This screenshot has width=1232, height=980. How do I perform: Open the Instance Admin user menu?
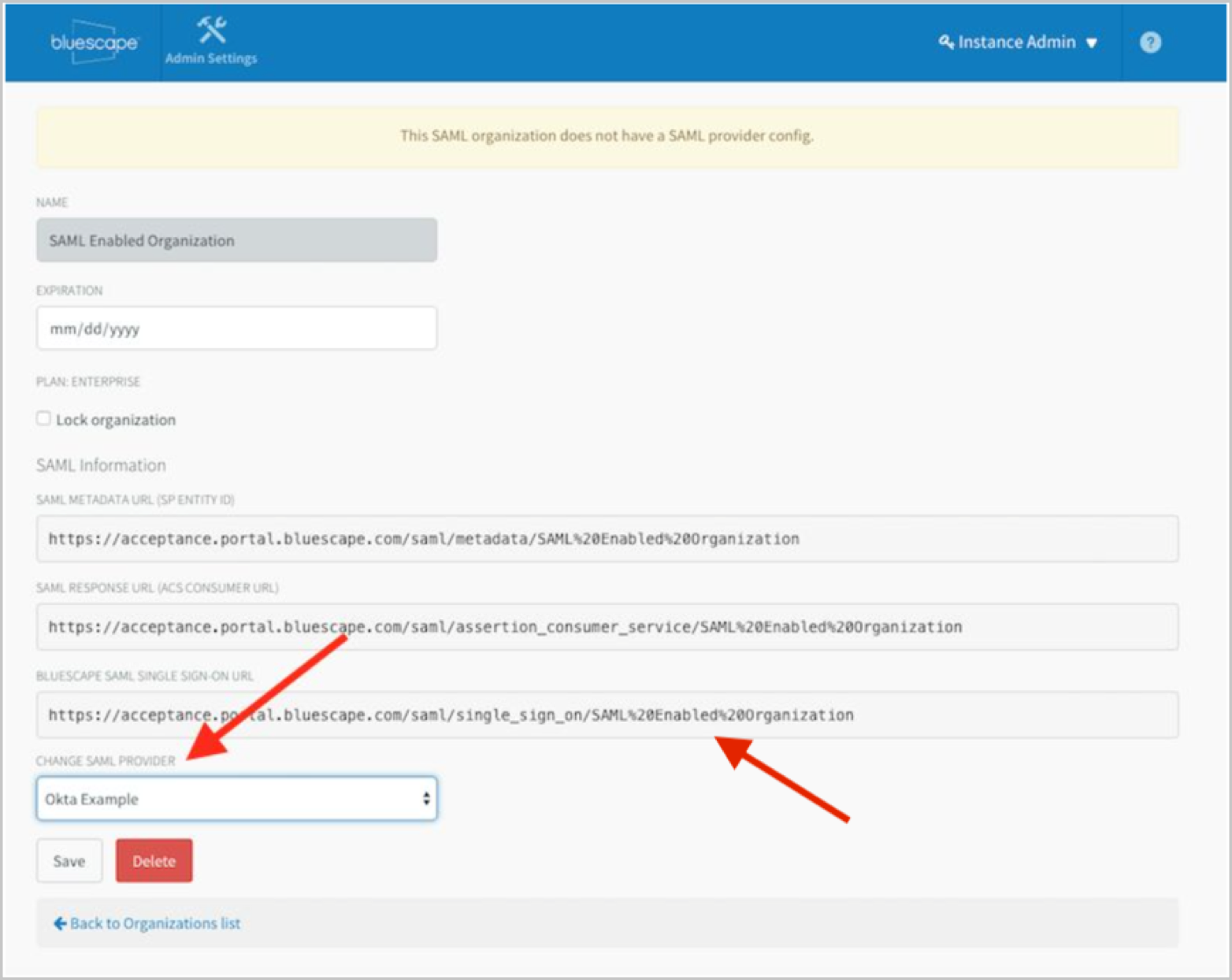tap(1016, 43)
